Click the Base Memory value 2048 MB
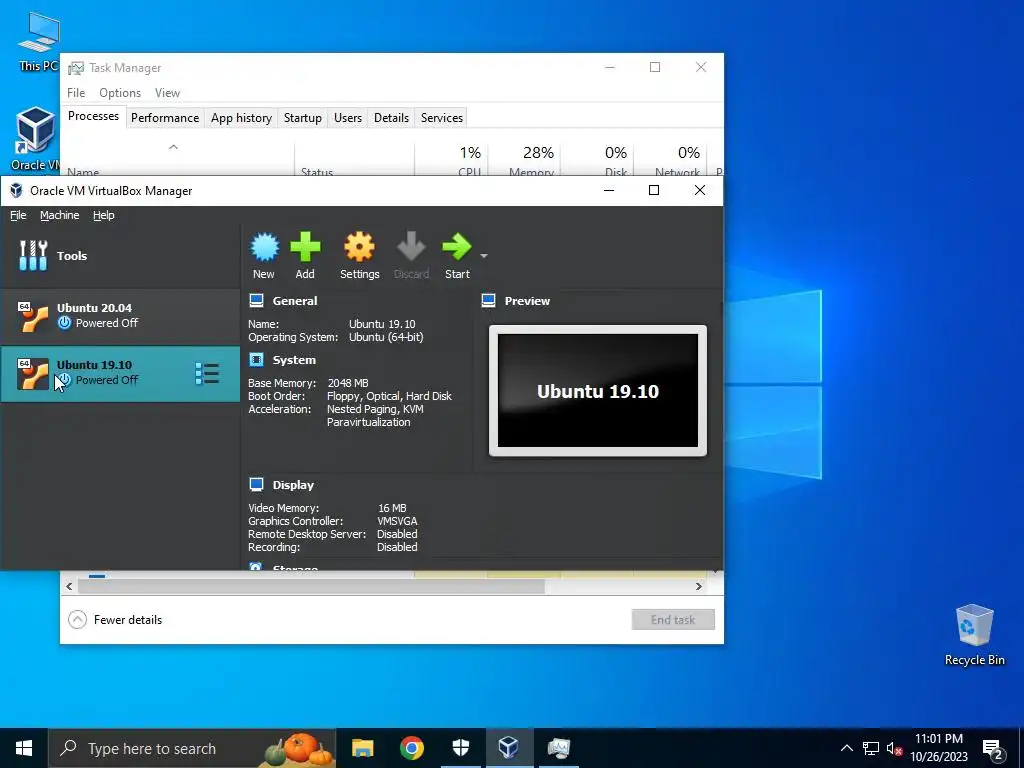This screenshot has width=1024, height=768. pyautogui.click(x=348, y=383)
